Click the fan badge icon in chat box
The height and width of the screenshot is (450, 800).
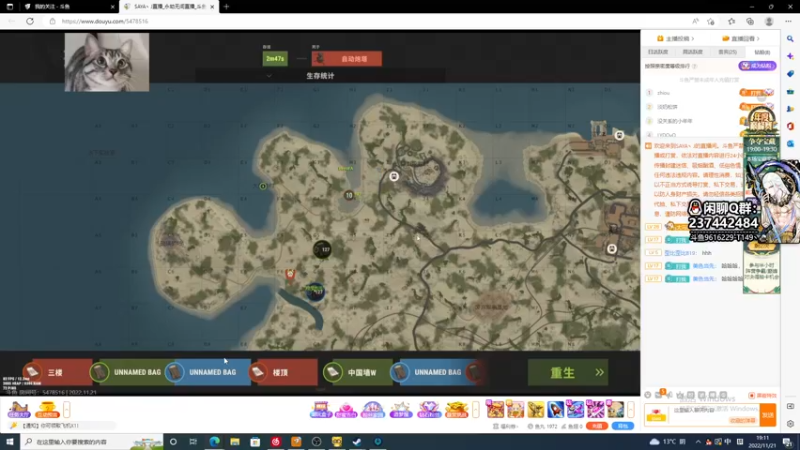coord(656,415)
